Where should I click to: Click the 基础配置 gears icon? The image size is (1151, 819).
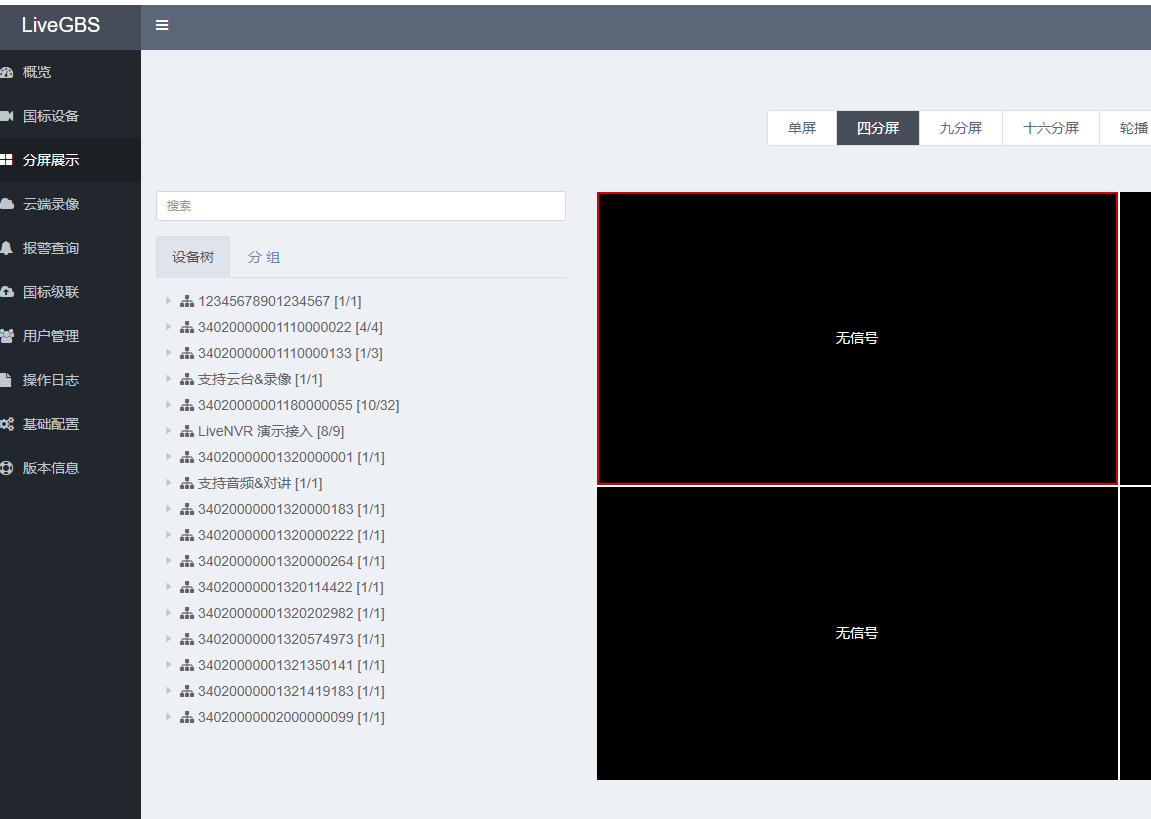tap(6, 424)
